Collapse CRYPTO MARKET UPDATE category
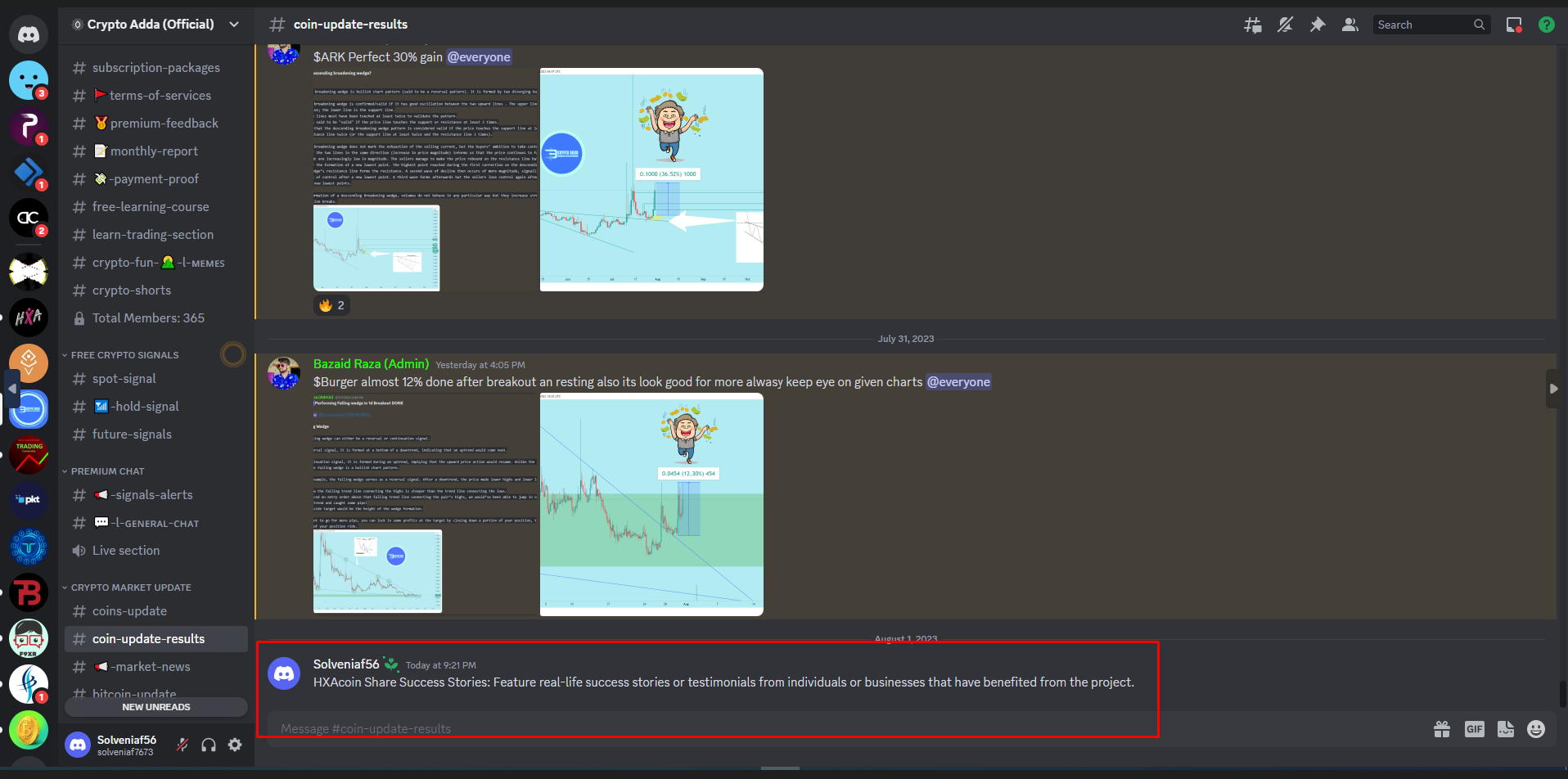The height and width of the screenshot is (779, 1568). tap(127, 588)
